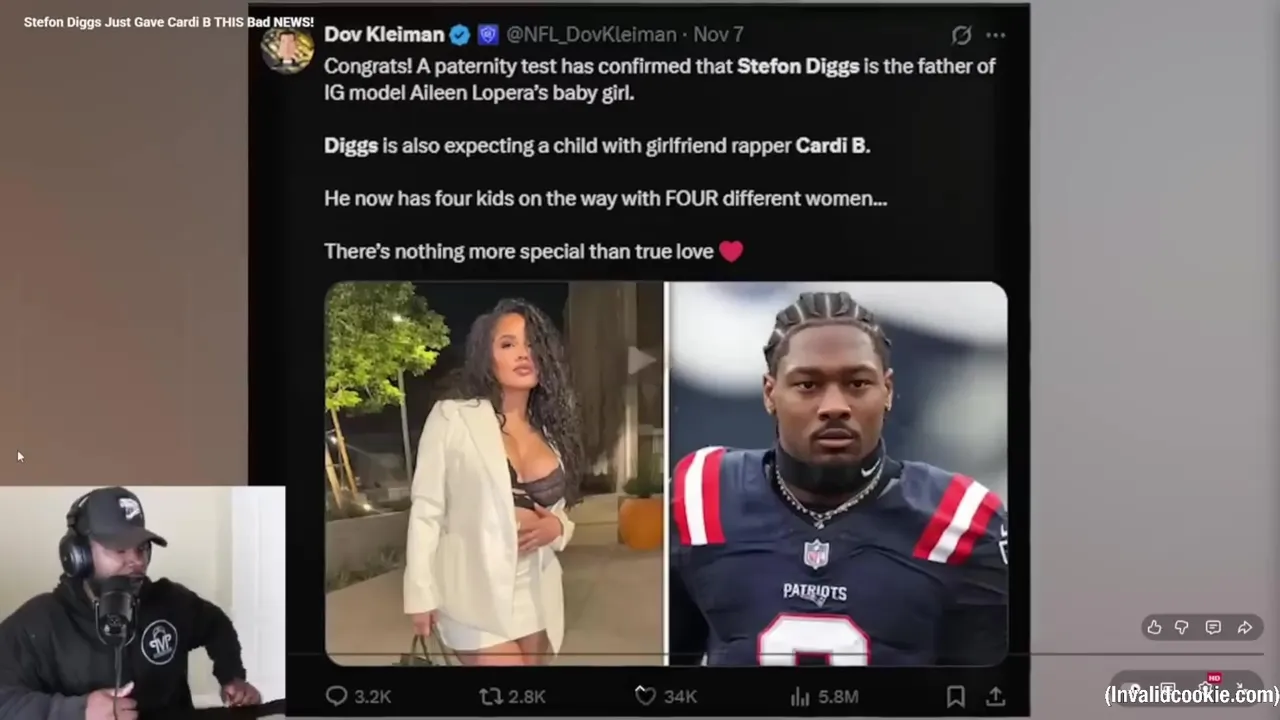
Task: Share the video using arrow icon
Action: pyautogui.click(x=1245, y=627)
